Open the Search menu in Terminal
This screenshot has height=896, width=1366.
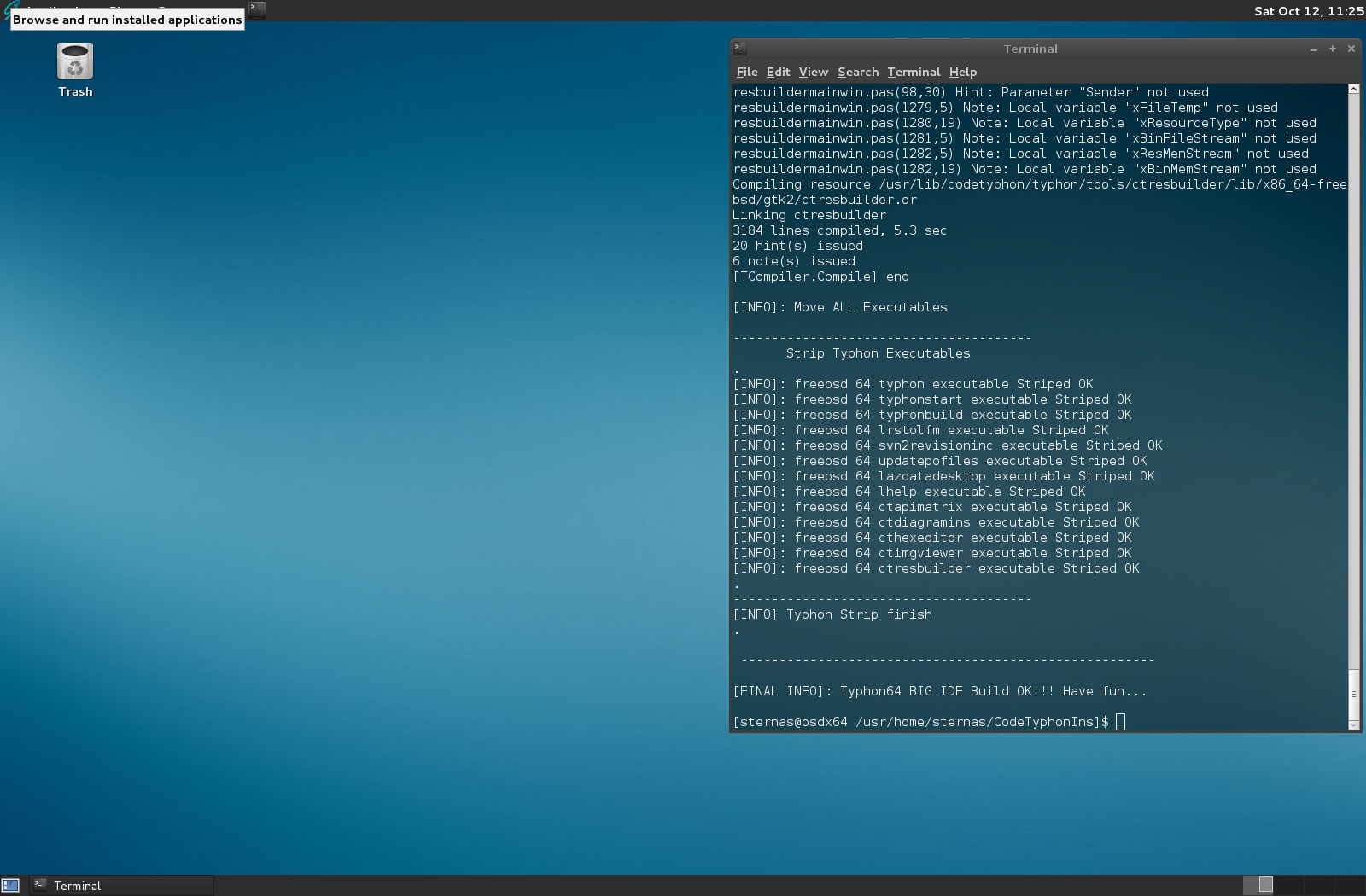pos(858,72)
